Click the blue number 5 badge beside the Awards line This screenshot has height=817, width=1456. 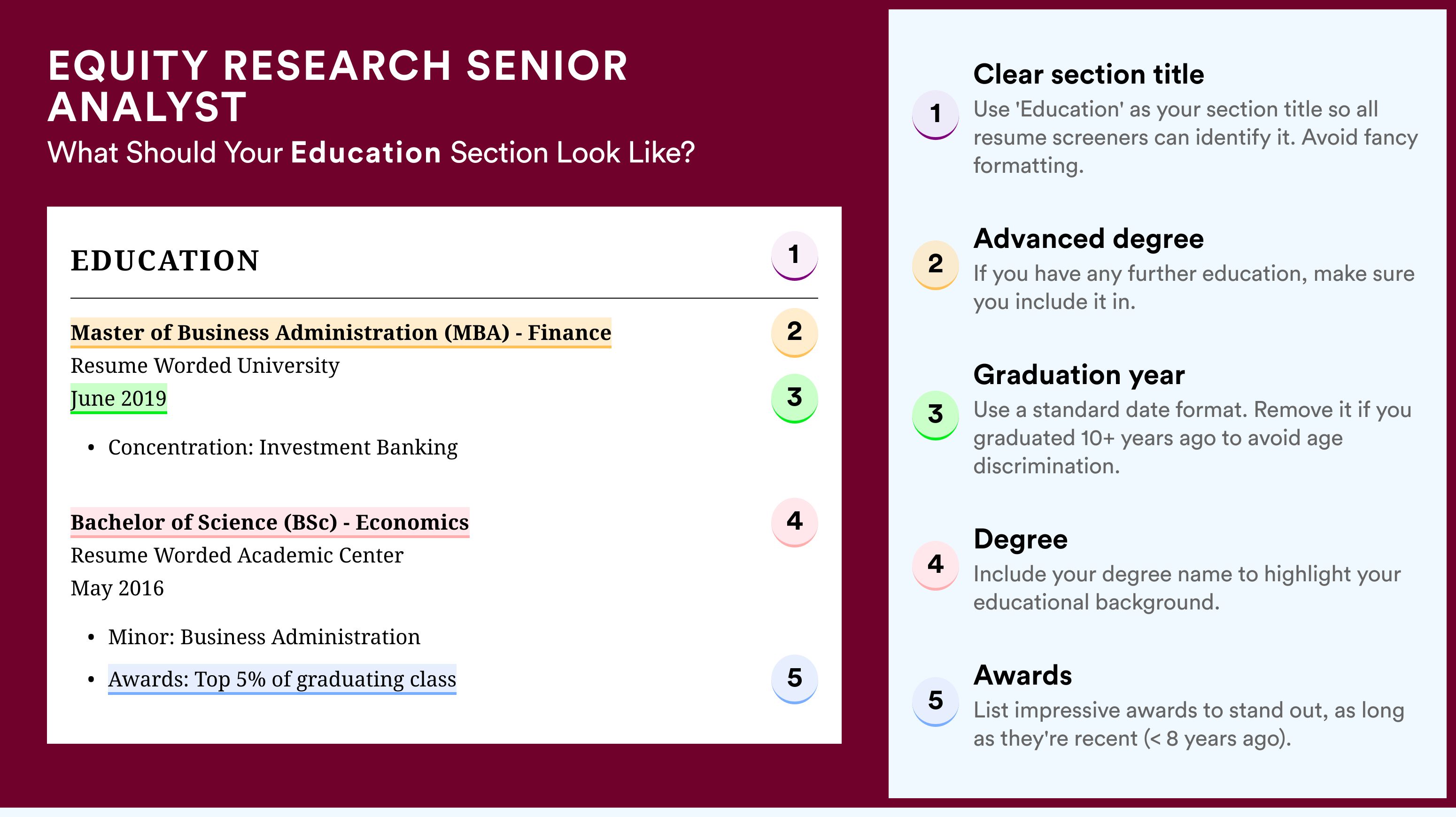794,678
